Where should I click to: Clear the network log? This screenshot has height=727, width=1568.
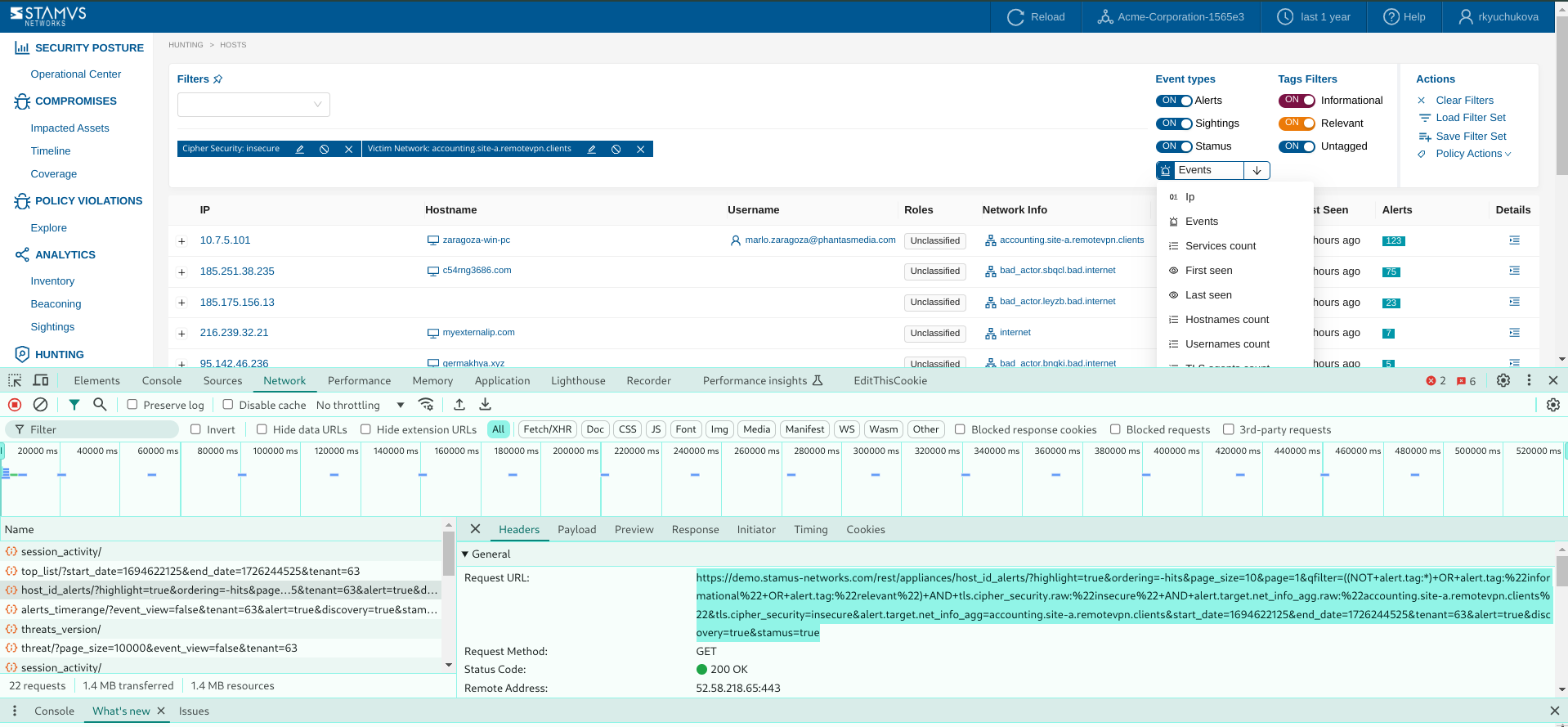[x=40, y=405]
